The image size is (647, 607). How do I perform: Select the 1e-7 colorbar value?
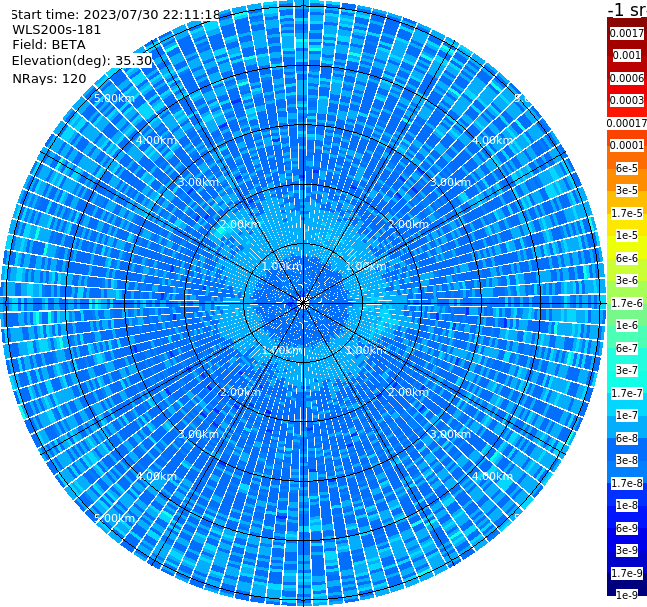click(627, 415)
